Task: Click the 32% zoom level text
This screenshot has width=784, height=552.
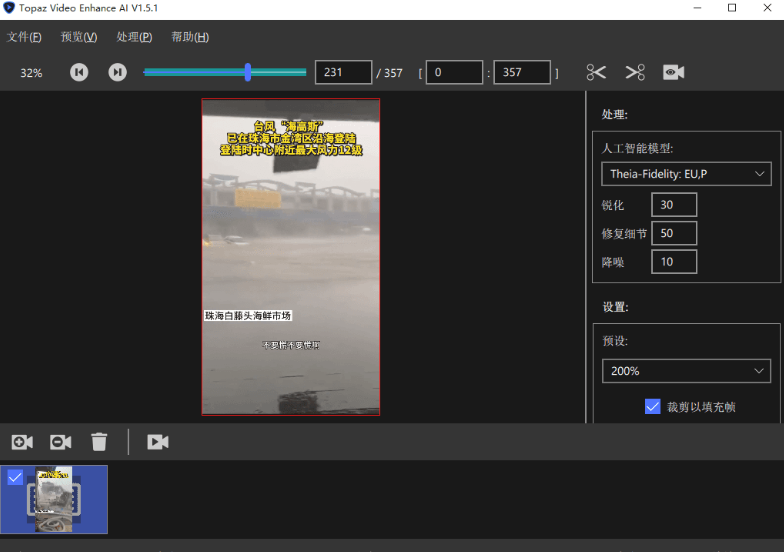Action: [31, 73]
